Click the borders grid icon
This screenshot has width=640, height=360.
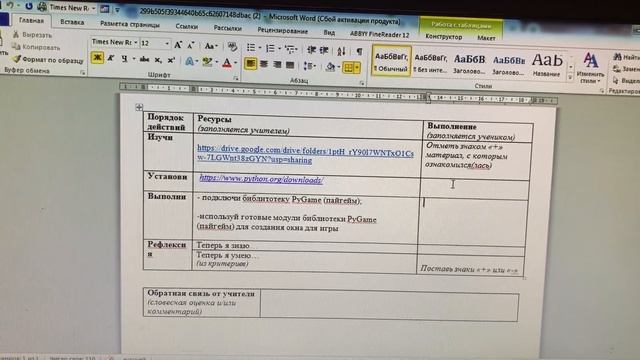348,67
